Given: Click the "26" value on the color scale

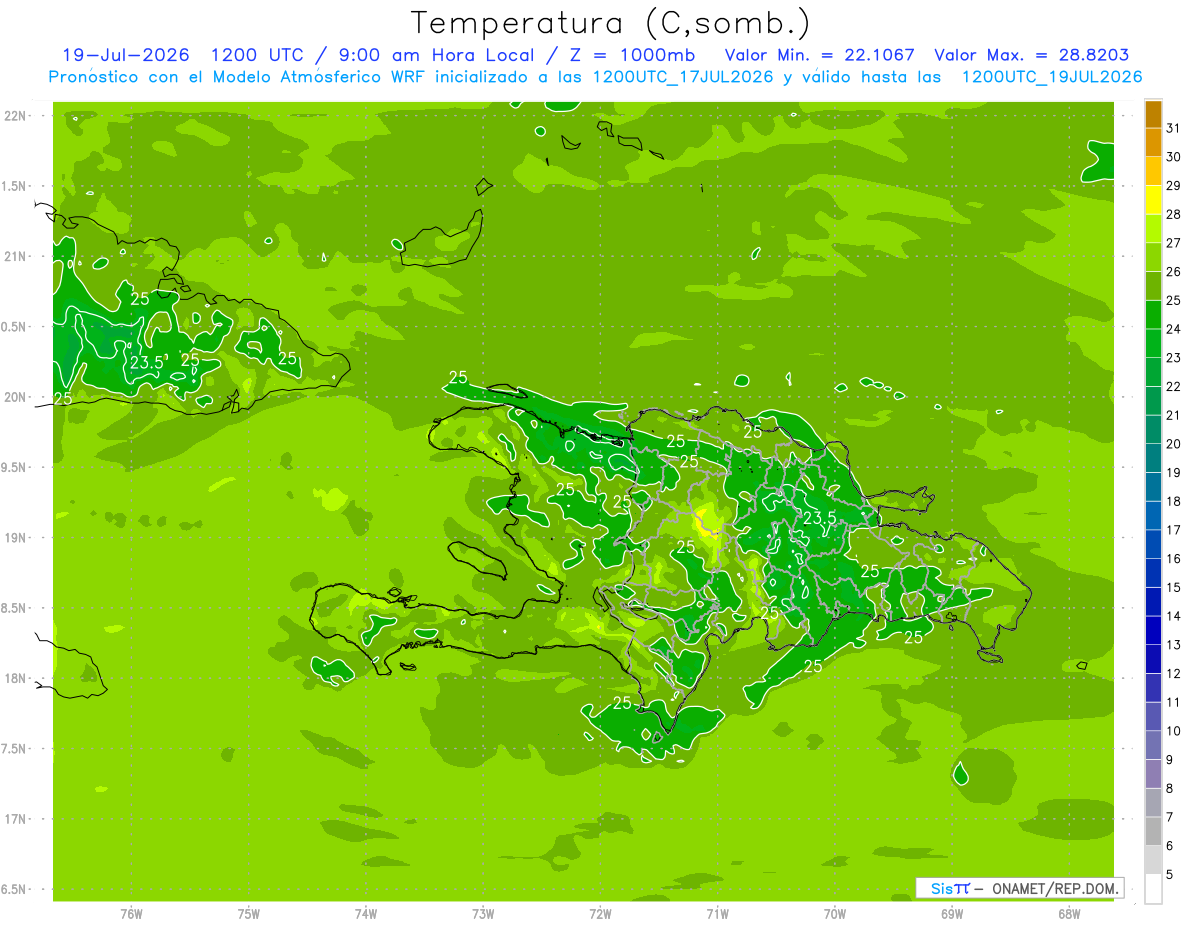Looking at the screenshot, I should (1173, 272).
